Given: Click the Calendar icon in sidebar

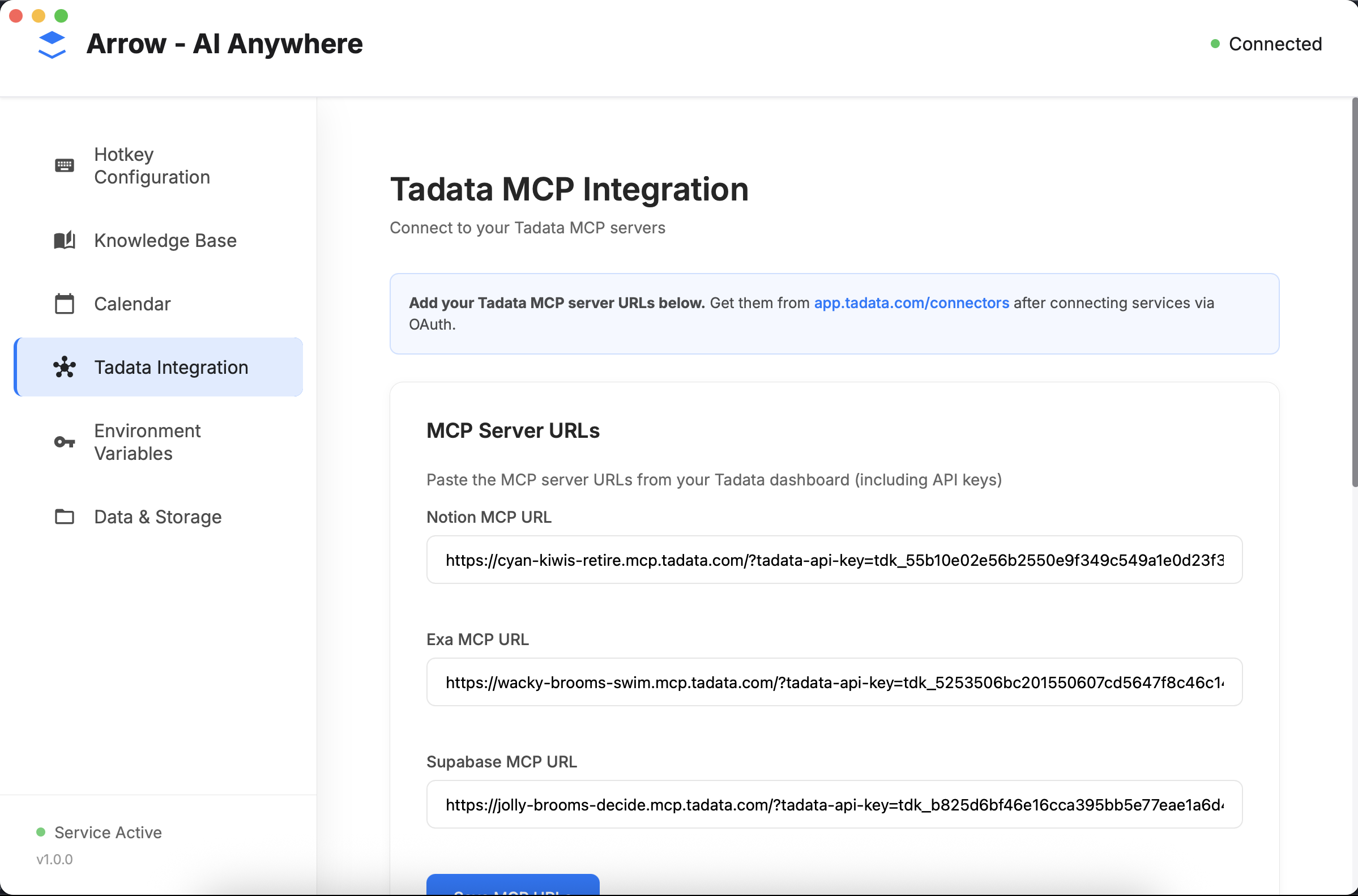Looking at the screenshot, I should coord(64,304).
